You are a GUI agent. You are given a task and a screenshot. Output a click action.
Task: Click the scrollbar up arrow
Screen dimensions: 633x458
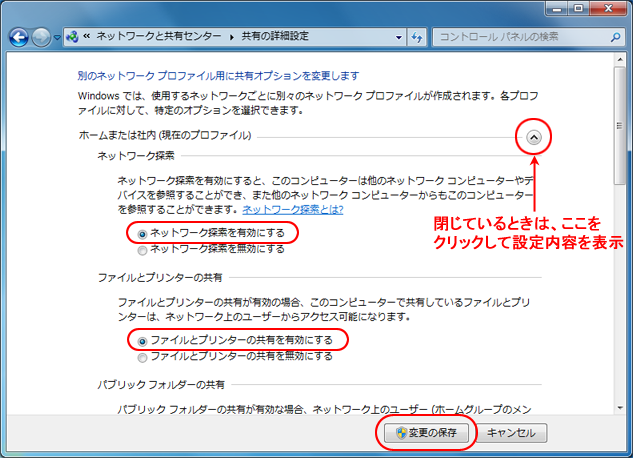[x=620, y=60]
